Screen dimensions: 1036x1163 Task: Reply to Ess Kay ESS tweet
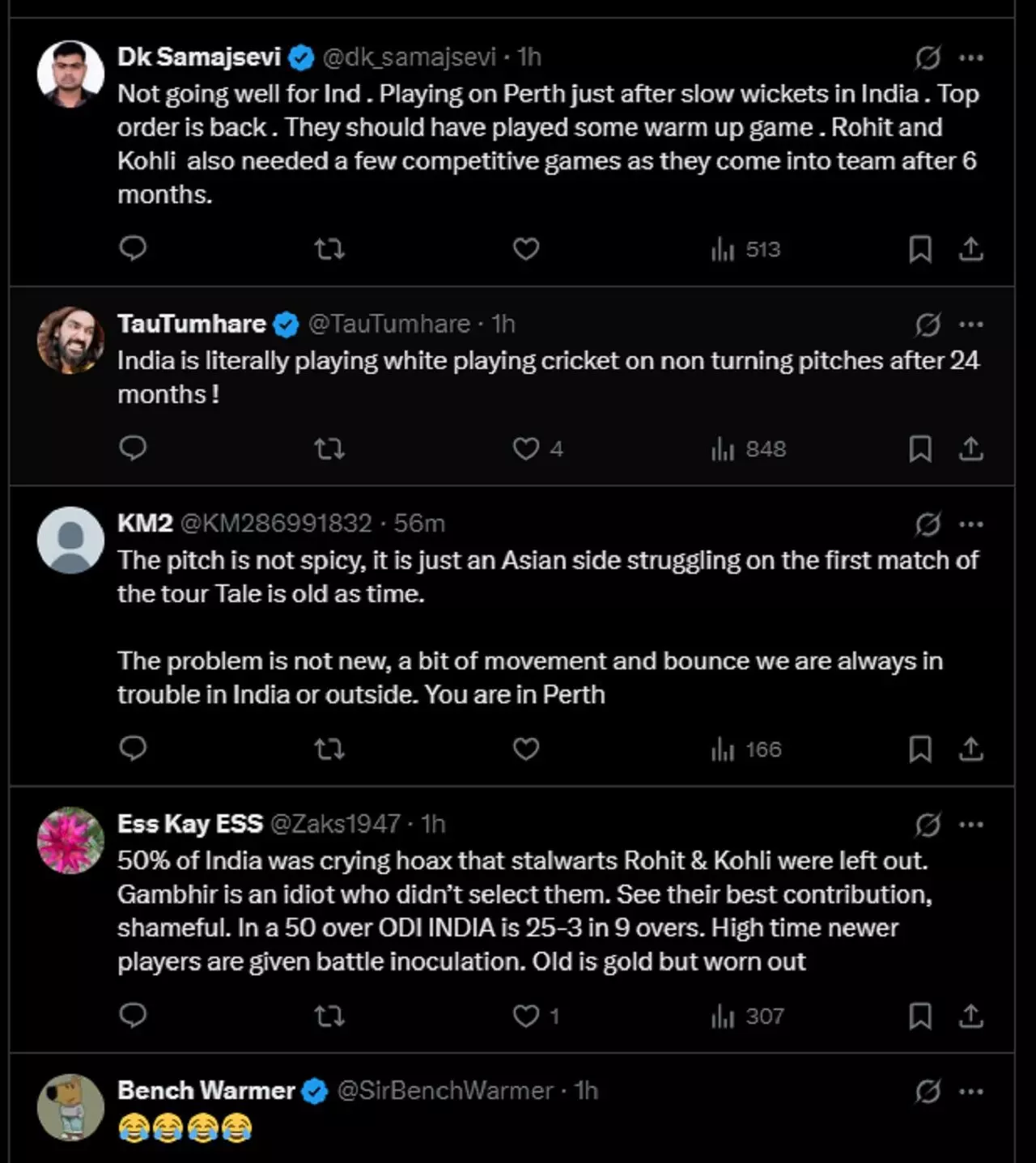point(133,1016)
